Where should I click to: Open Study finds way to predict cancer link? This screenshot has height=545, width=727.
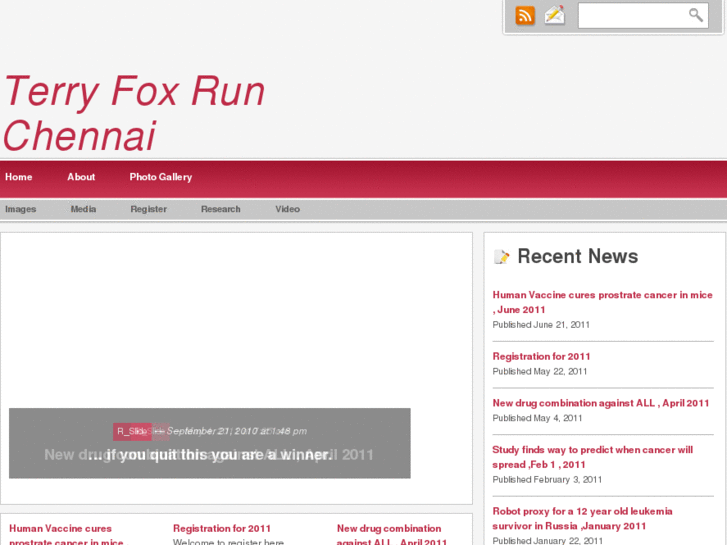click(x=593, y=457)
